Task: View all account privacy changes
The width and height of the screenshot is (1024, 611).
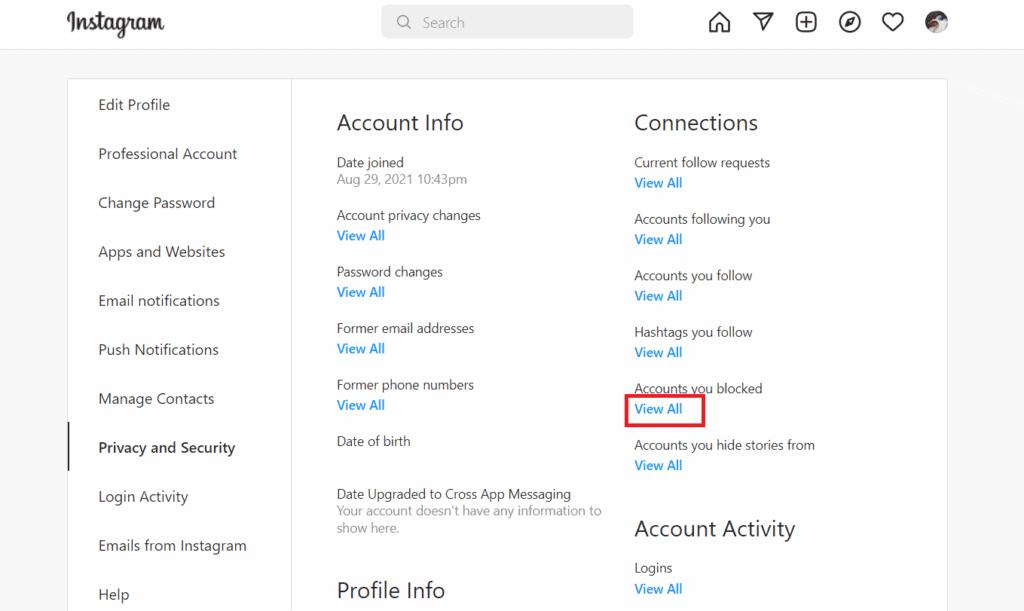Action: coord(360,236)
